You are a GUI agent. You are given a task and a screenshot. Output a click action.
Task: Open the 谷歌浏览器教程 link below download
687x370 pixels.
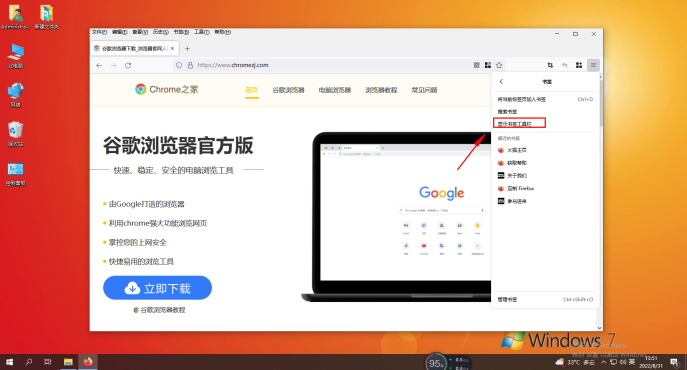(x=159, y=310)
